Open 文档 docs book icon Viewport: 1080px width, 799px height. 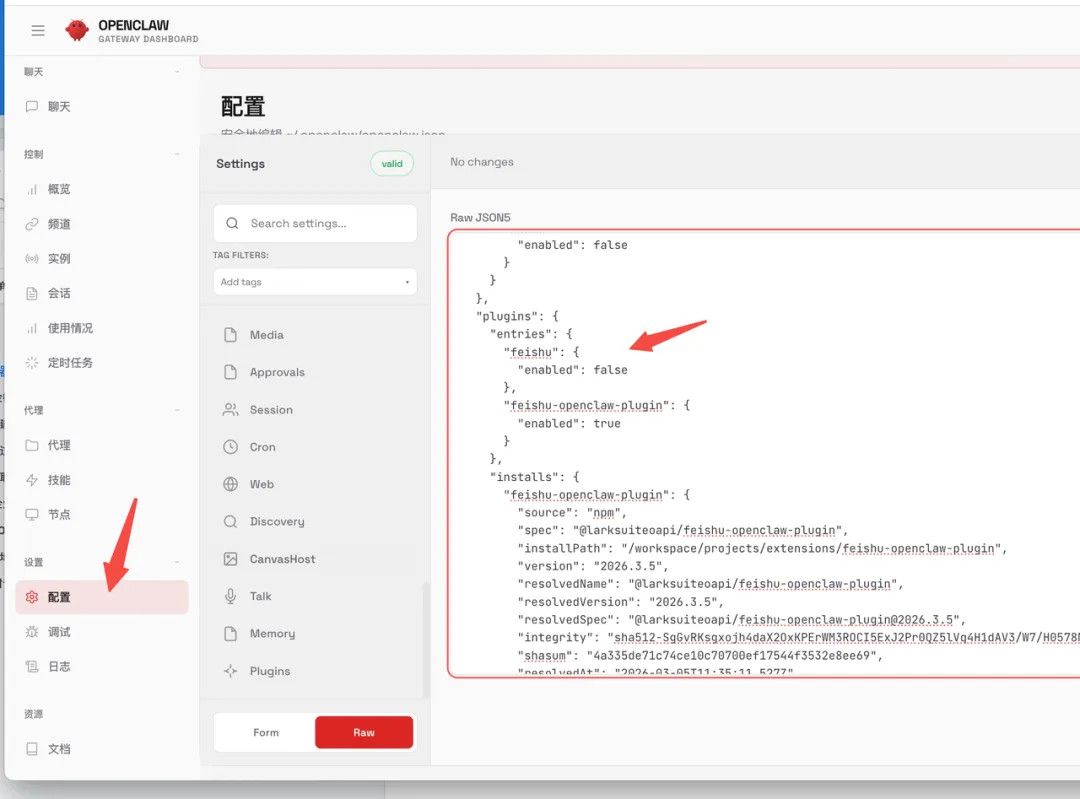pos(32,749)
